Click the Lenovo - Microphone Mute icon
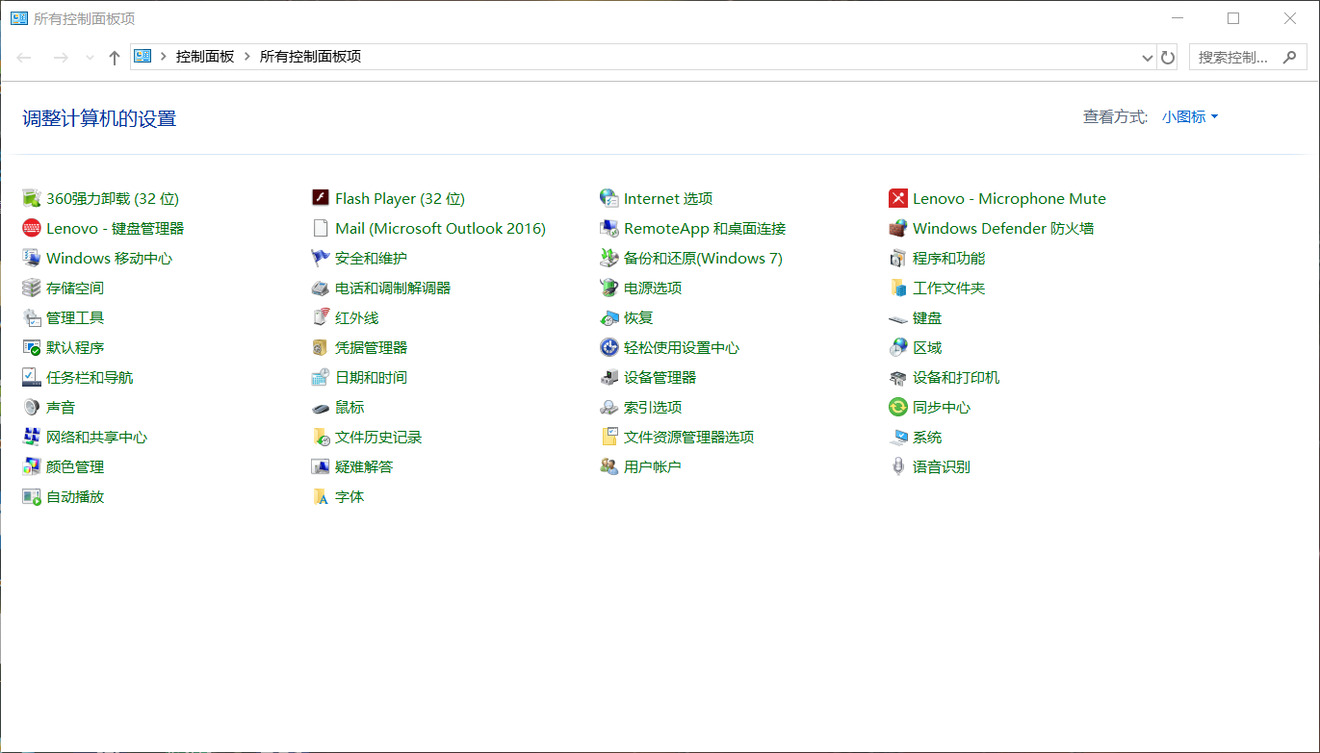The width and height of the screenshot is (1320, 753). [898, 198]
